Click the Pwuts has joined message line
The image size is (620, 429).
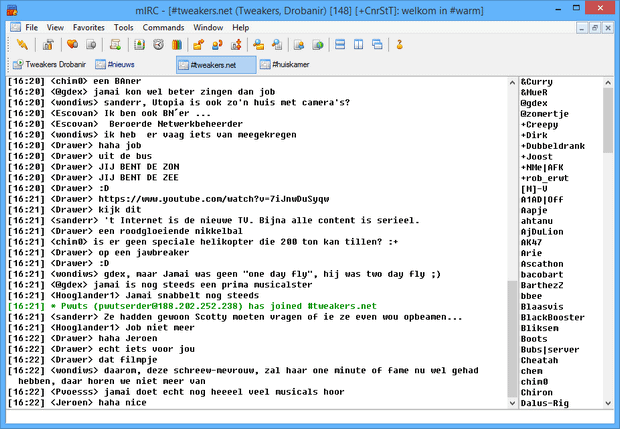pos(192,306)
